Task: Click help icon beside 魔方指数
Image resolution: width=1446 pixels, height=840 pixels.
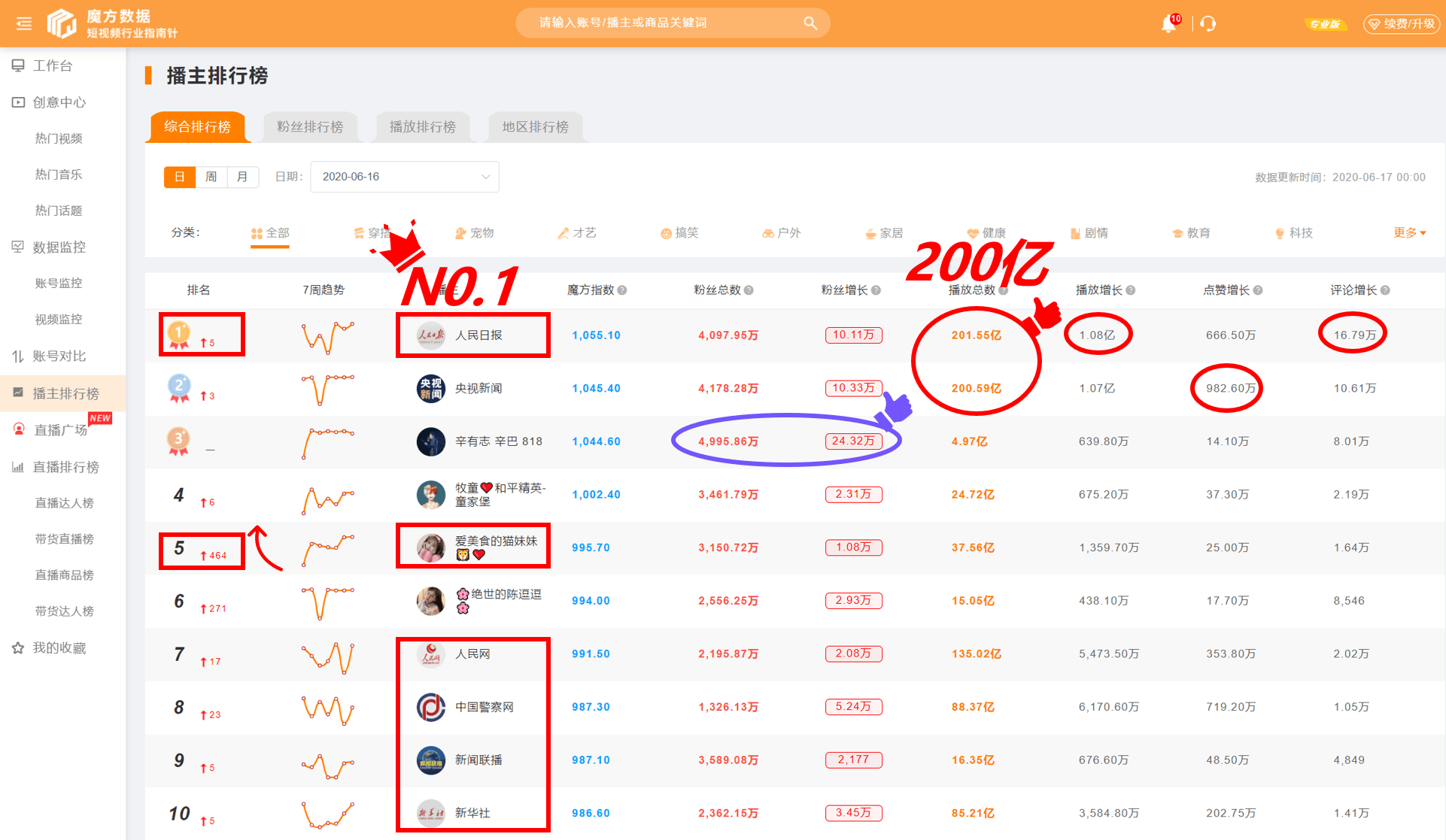Action: [622, 290]
